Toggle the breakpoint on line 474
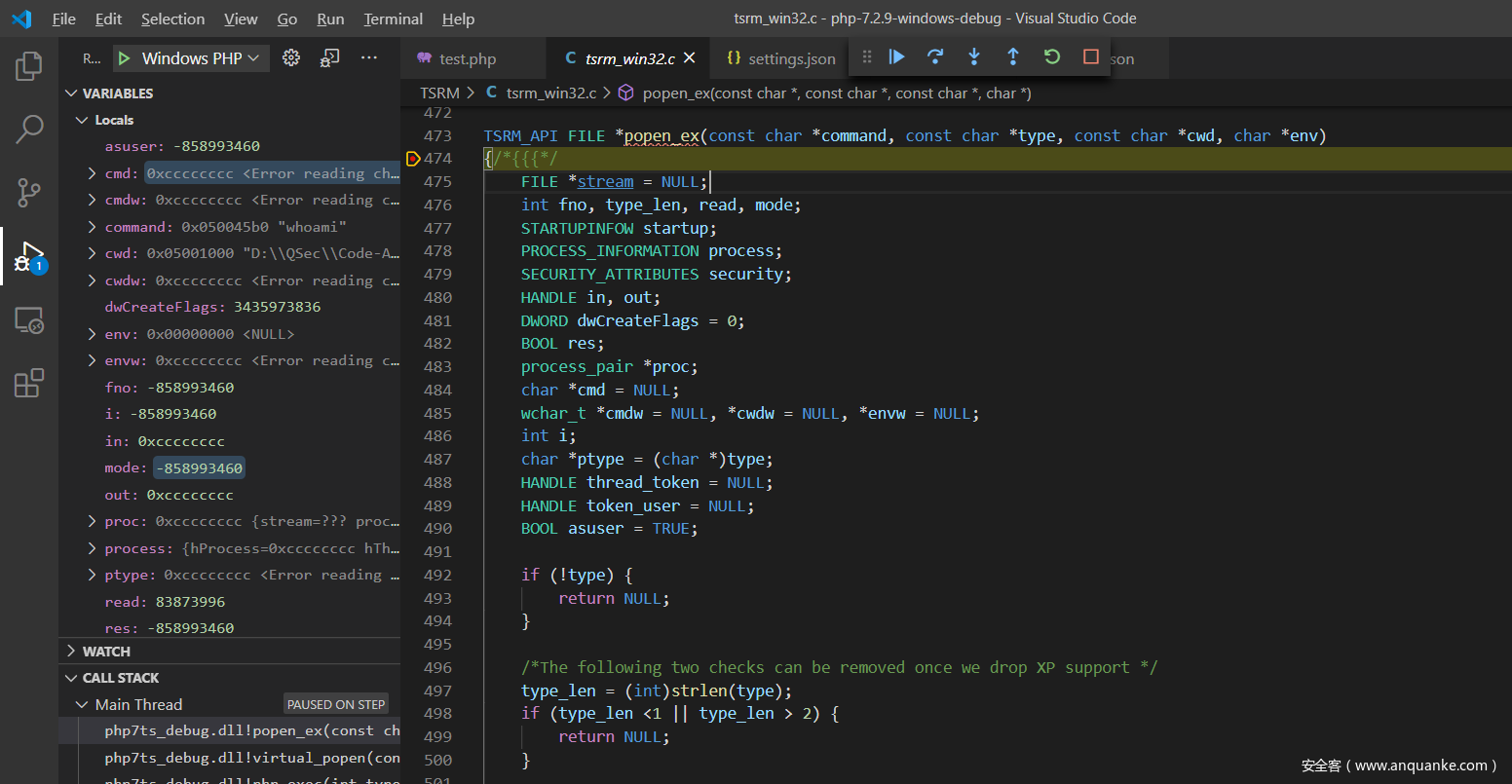This screenshot has height=784, width=1512. tap(413, 159)
